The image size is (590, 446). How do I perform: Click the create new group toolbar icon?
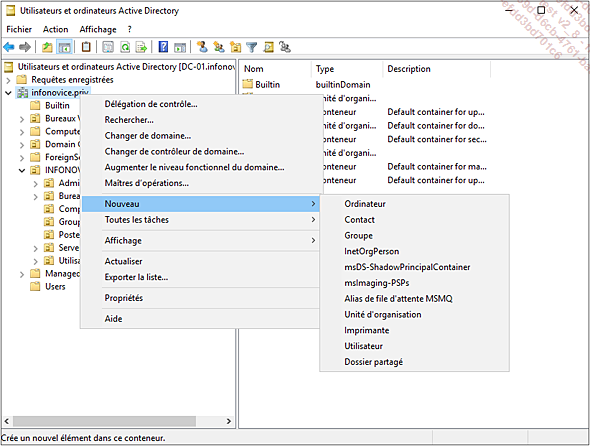click(219, 47)
